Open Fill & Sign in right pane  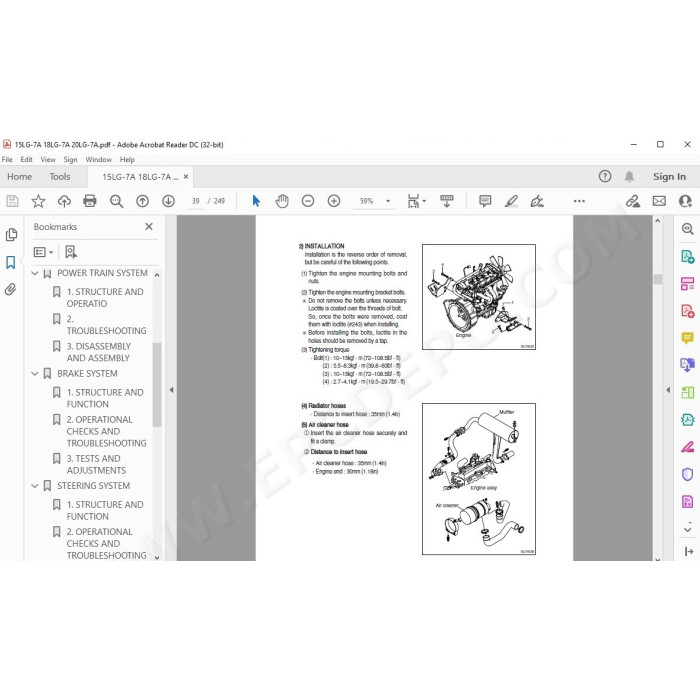click(x=688, y=446)
